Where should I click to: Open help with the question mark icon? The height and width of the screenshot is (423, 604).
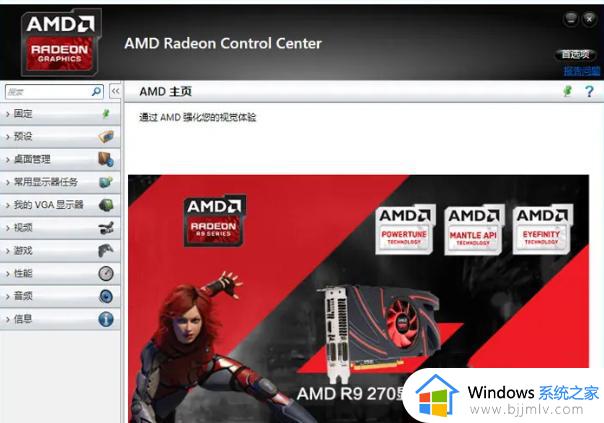coord(589,91)
